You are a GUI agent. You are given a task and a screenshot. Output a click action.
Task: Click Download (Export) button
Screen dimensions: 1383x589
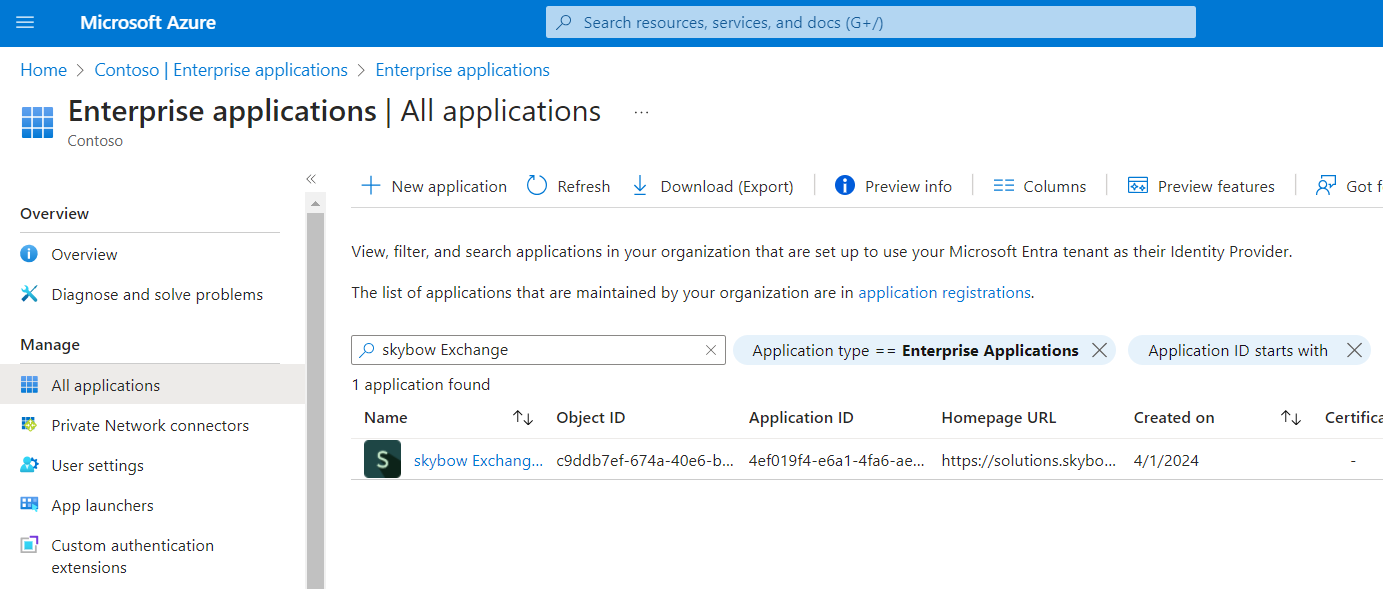(x=713, y=186)
